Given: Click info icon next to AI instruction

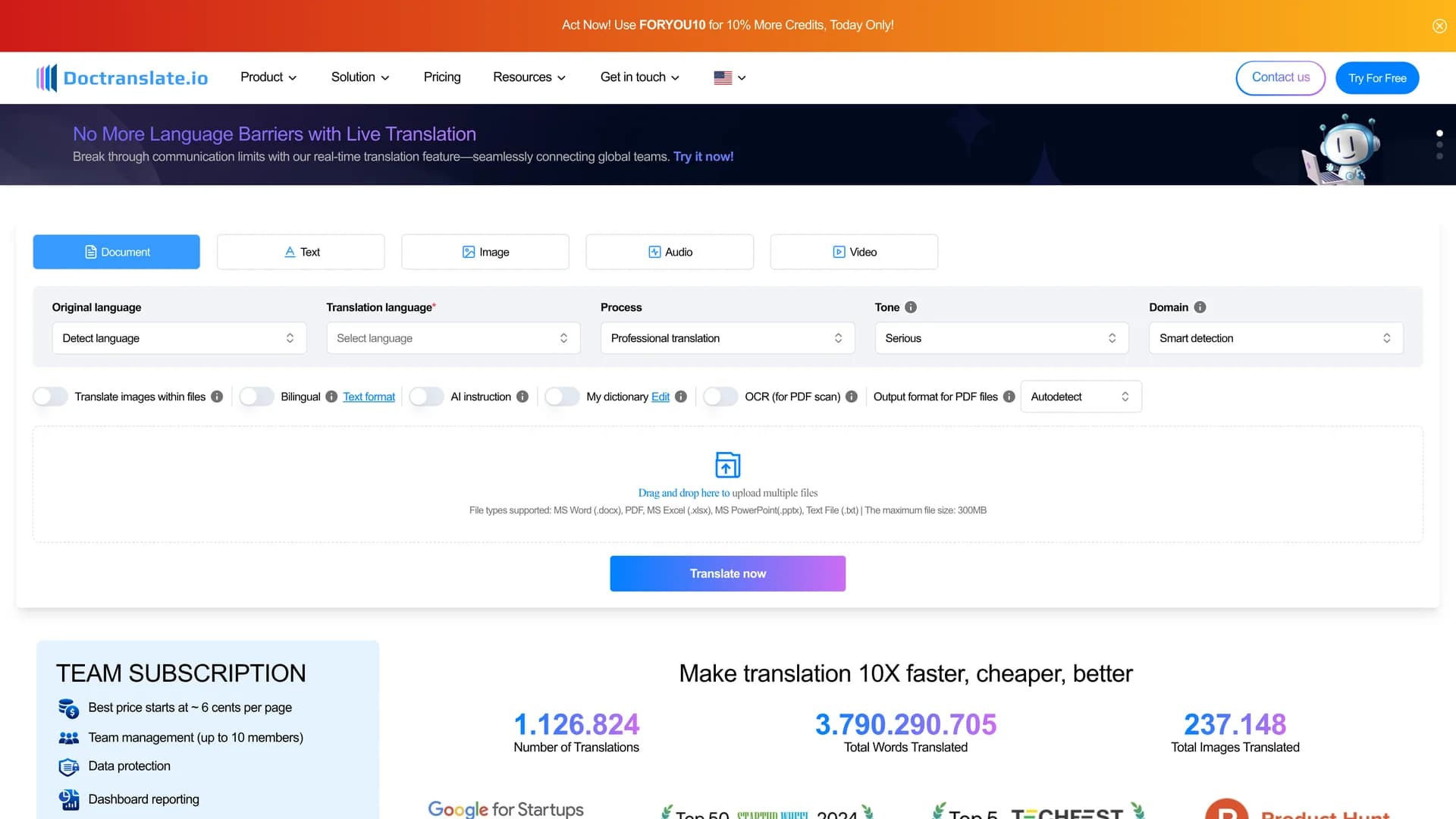Looking at the screenshot, I should pos(522,397).
